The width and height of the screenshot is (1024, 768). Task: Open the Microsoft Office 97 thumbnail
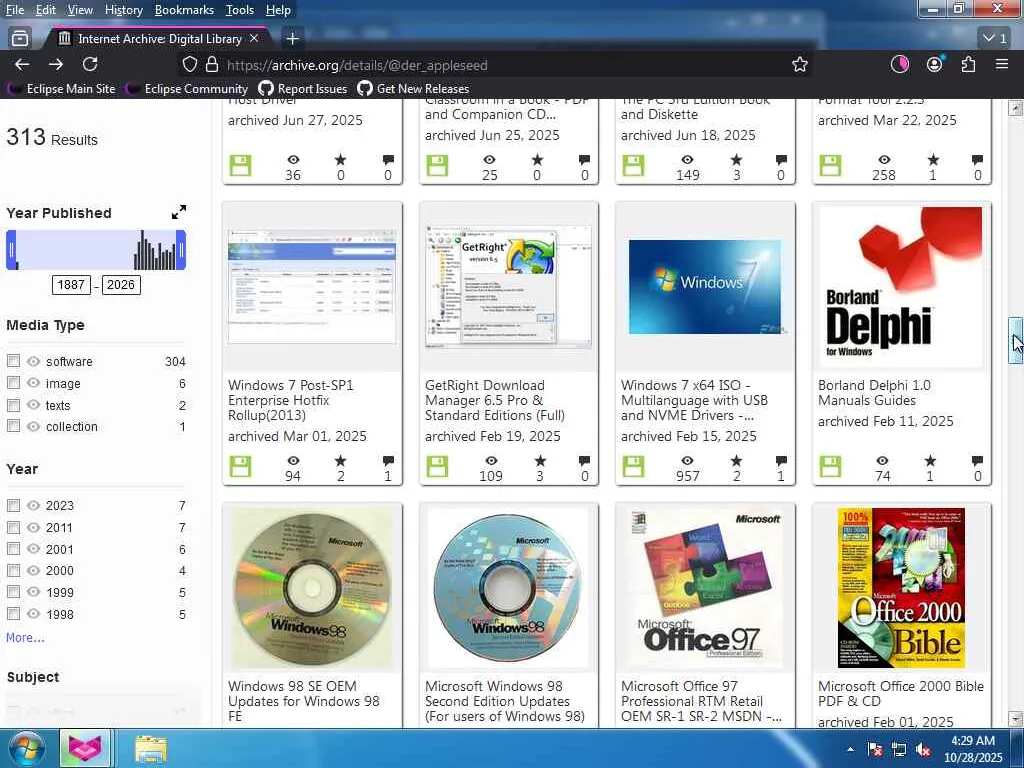(705, 588)
